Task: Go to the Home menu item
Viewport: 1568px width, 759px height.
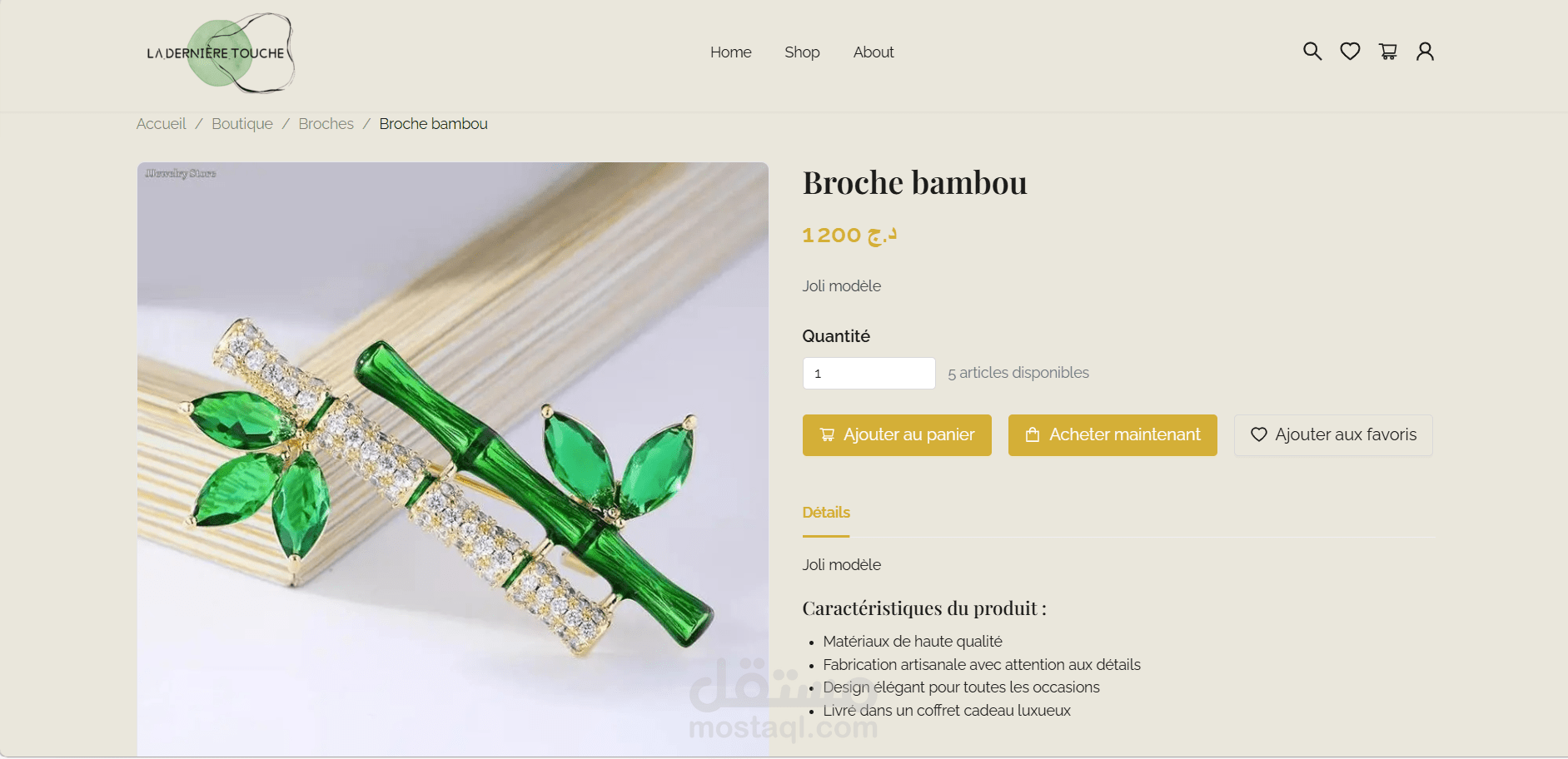Action: tap(730, 52)
